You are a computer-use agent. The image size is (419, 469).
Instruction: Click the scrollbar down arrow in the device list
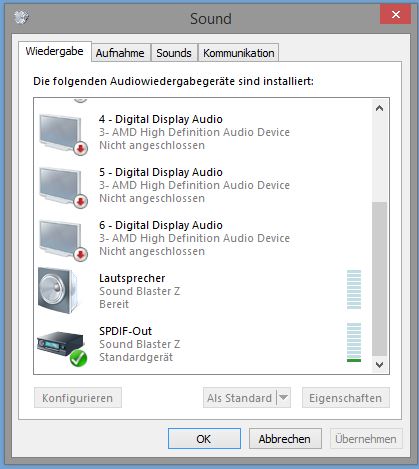tap(379, 365)
